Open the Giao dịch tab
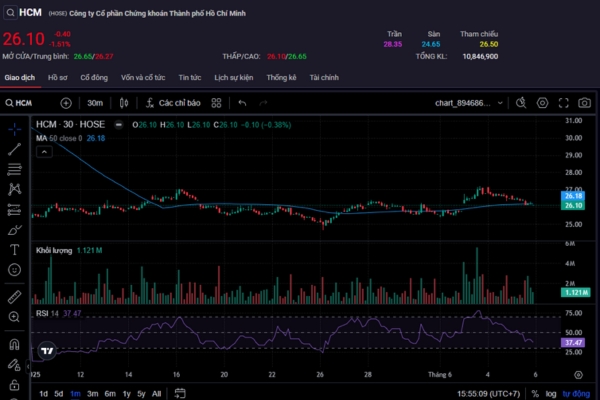Viewport: 600px width, 400px height. coord(20,78)
